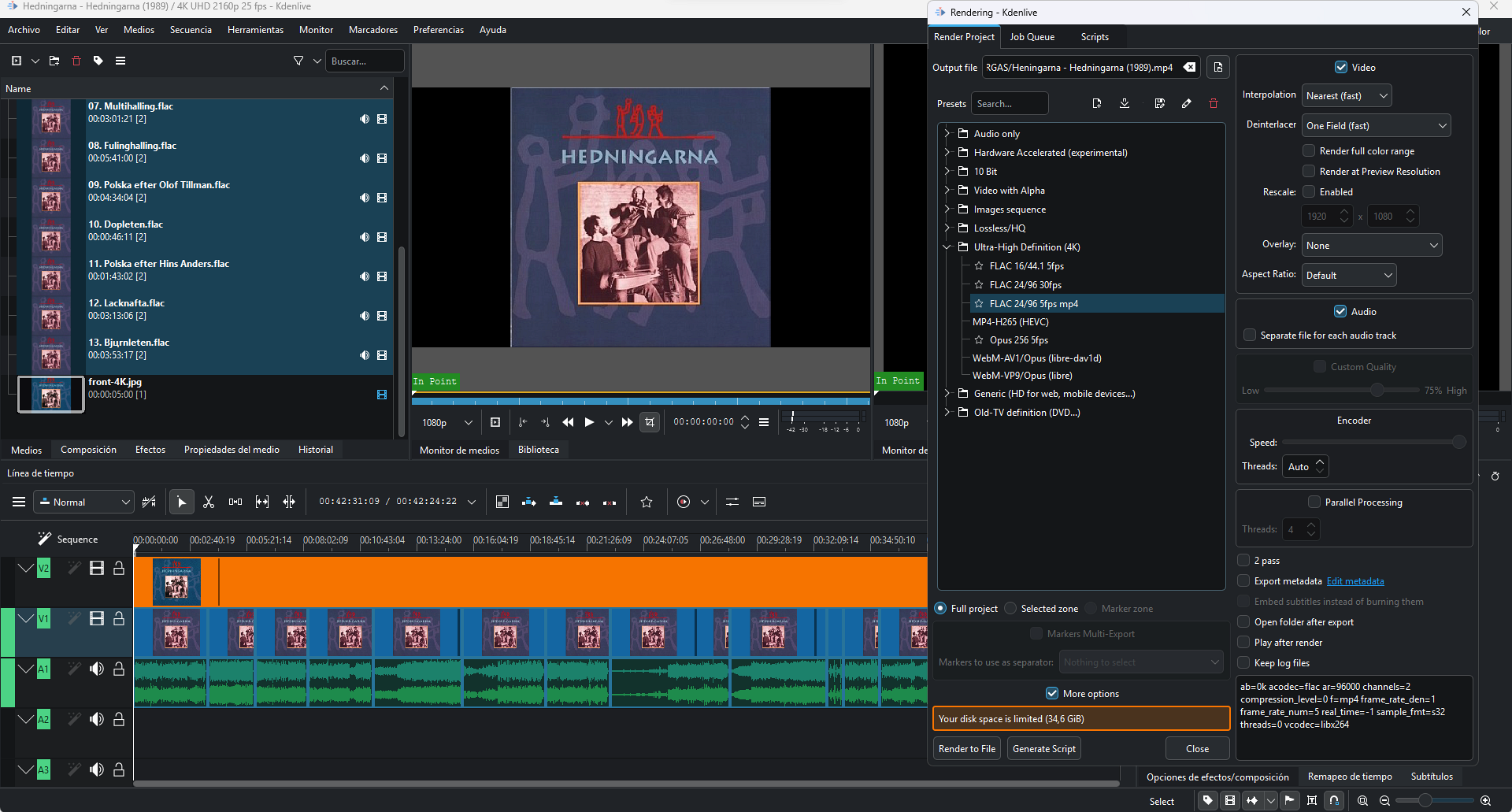Open the Deinterlacer dropdown
Screen dimensions: 1512x812
click(x=1376, y=126)
